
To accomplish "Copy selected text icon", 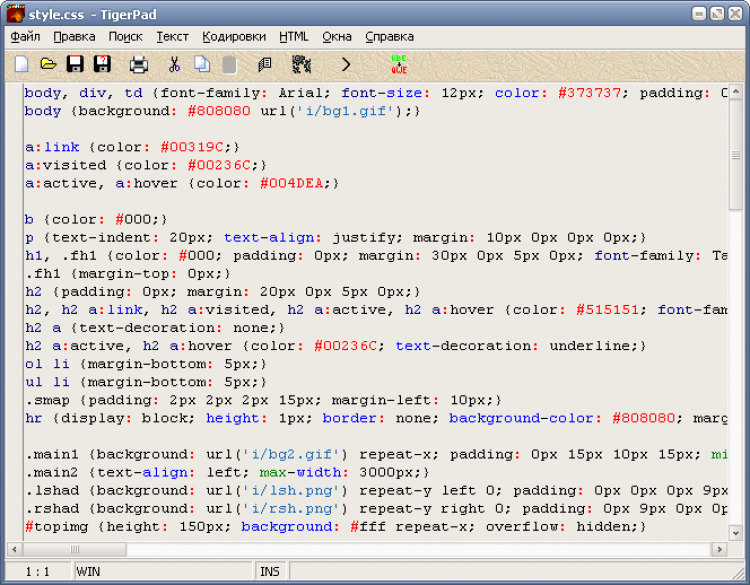I will point(202,64).
